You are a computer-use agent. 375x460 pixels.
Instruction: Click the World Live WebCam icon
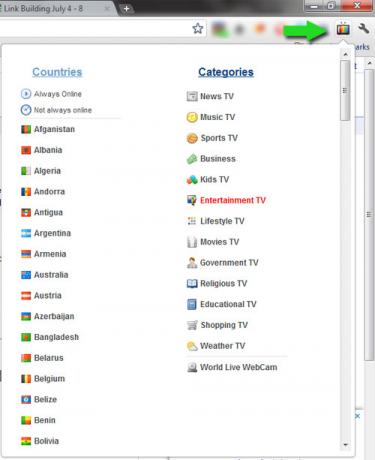(x=192, y=367)
